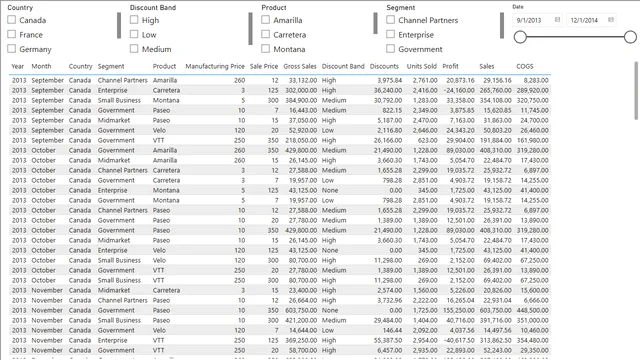Select the COGS cell 351,000.00
This screenshot has height=360, width=640.
coord(533,320)
